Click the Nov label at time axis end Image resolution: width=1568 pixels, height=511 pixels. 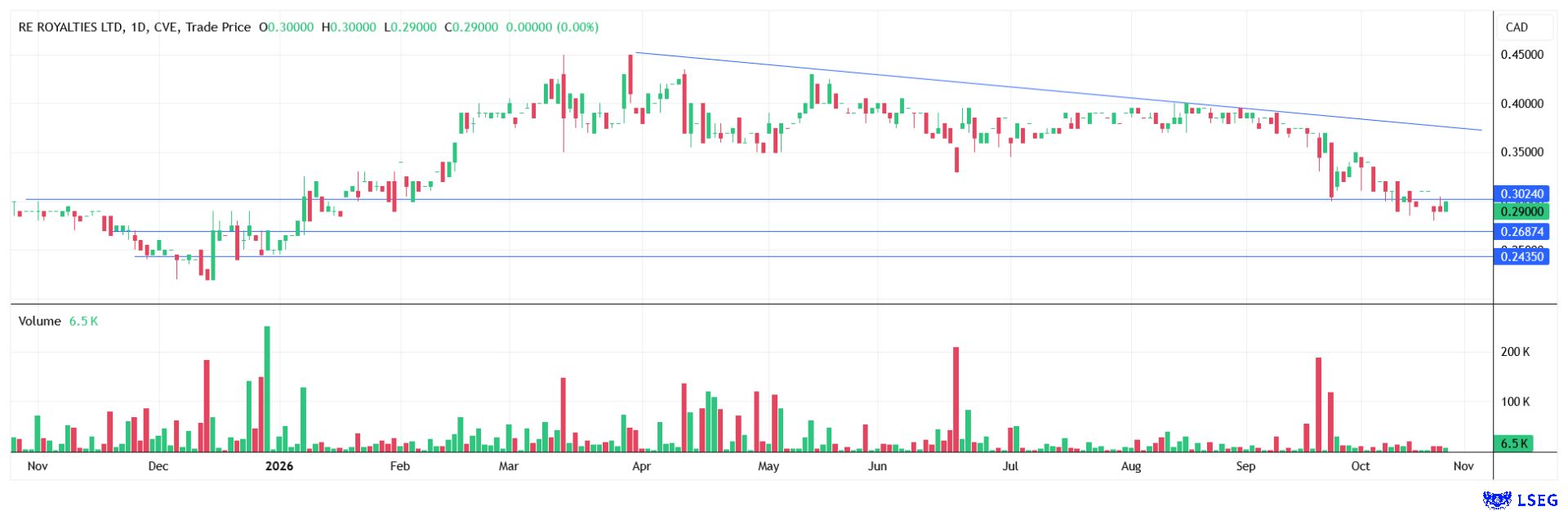(1463, 466)
